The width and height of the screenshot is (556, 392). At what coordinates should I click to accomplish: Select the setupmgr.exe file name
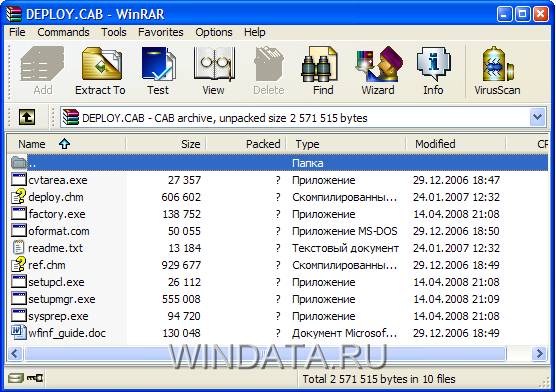click(62, 299)
